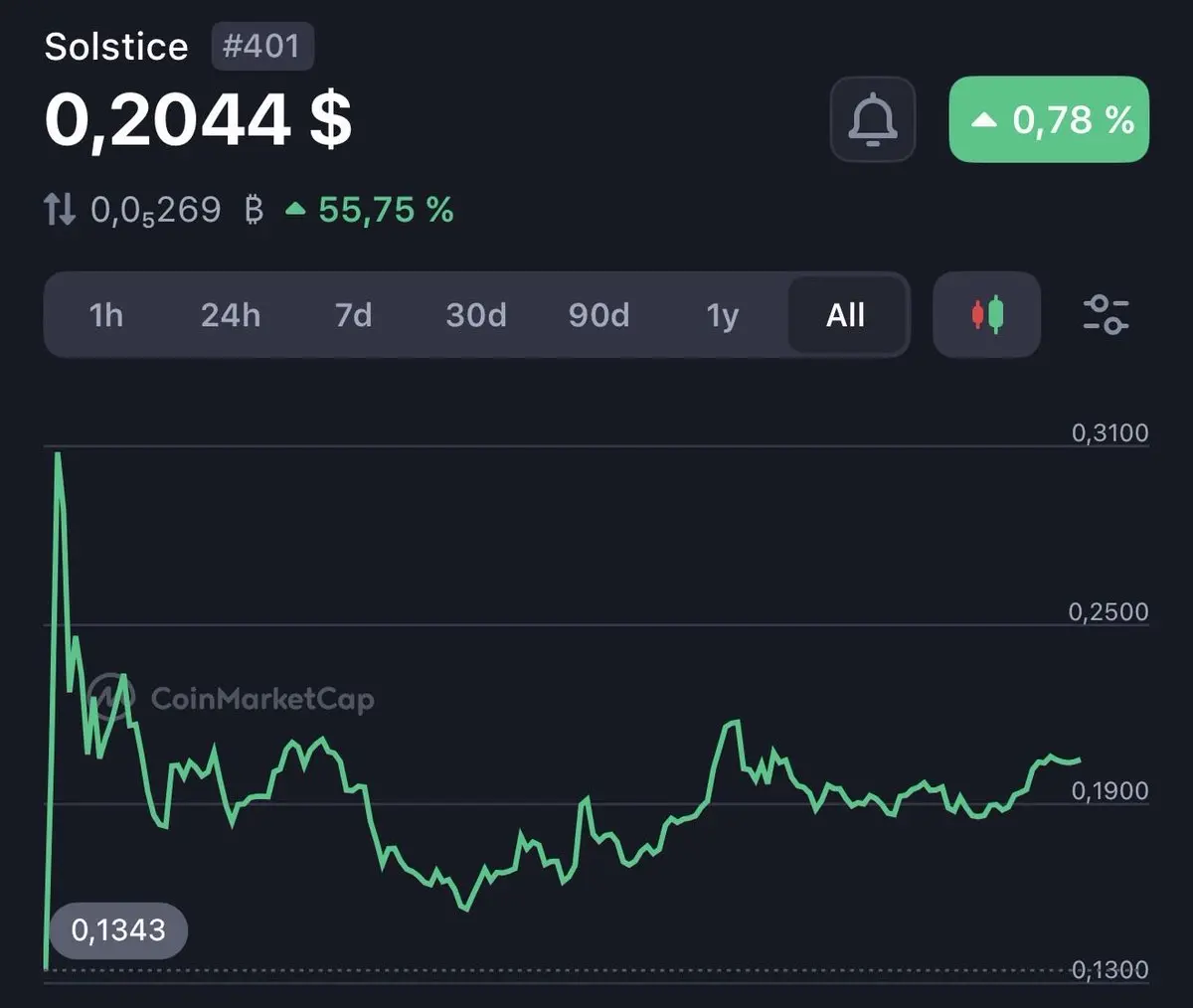Click the CoinMarketCap watermark logo
This screenshot has width=1193, height=1008.
[x=231, y=698]
